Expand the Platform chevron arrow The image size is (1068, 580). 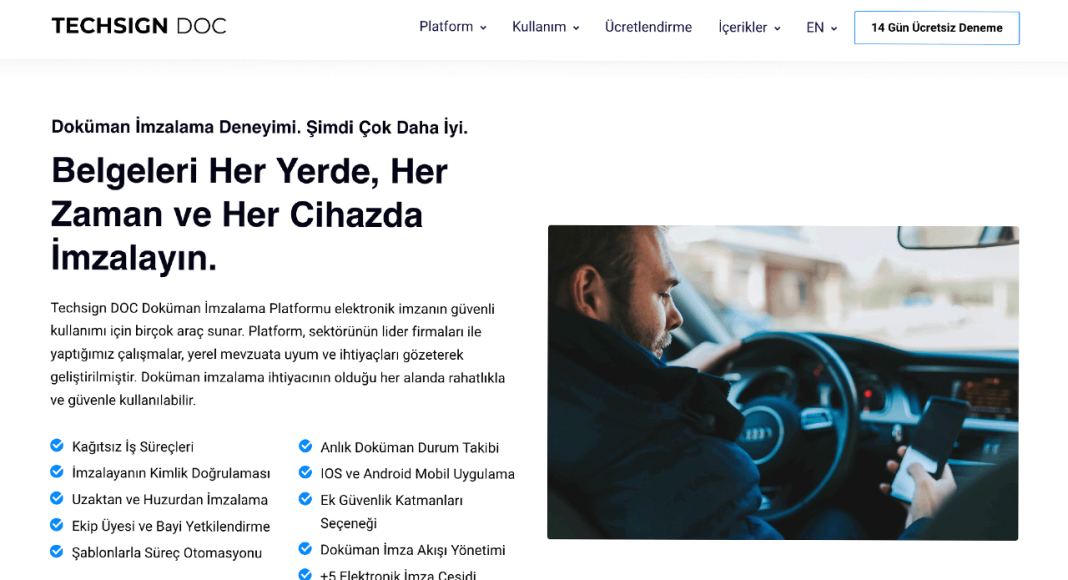[x=483, y=28]
